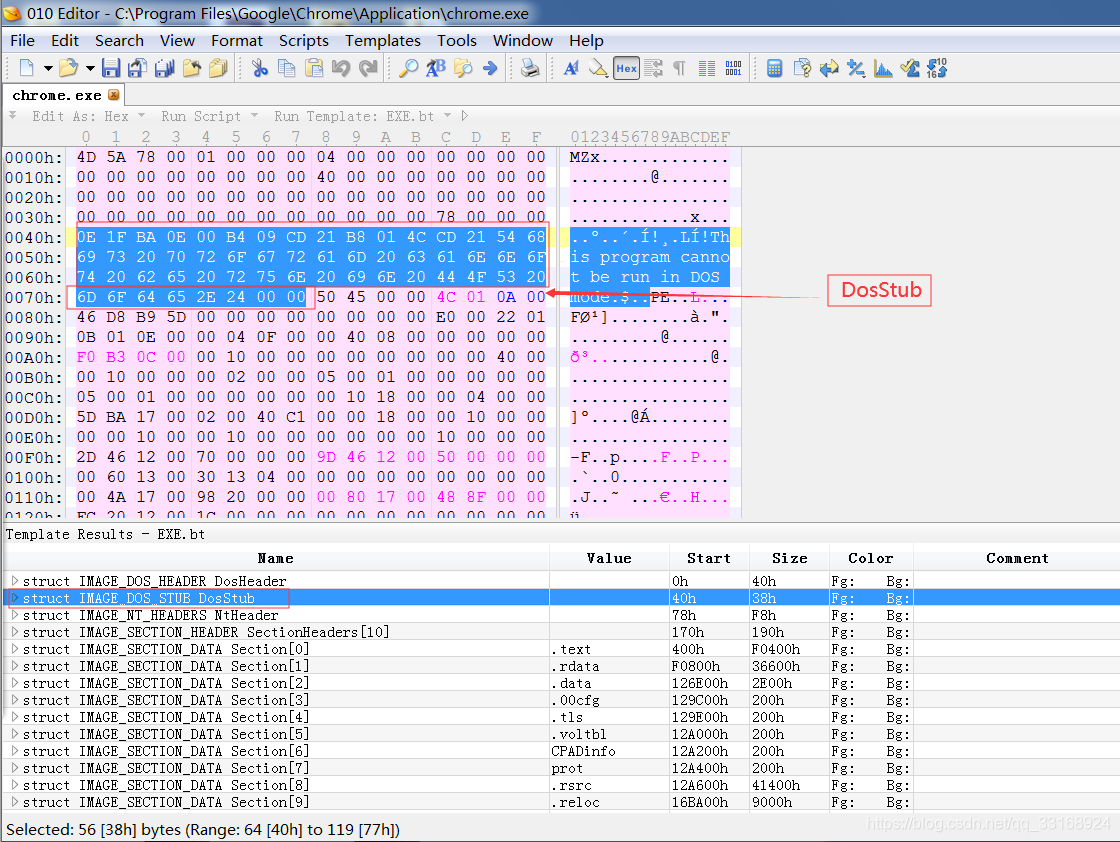Viewport: 1120px width, 842px height.
Task: Toggle the binary 0100 view icon
Action: point(734,68)
